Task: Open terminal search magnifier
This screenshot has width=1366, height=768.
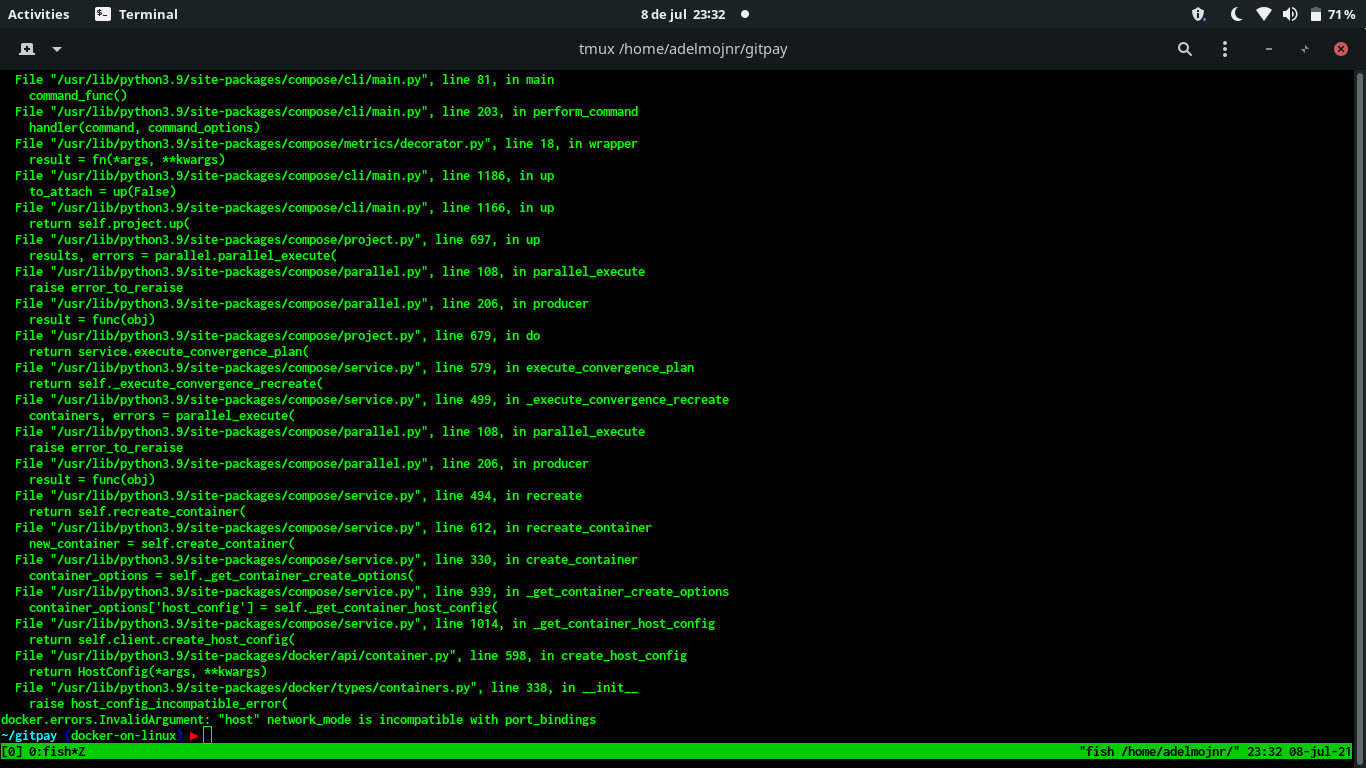Action: click(1185, 49)
